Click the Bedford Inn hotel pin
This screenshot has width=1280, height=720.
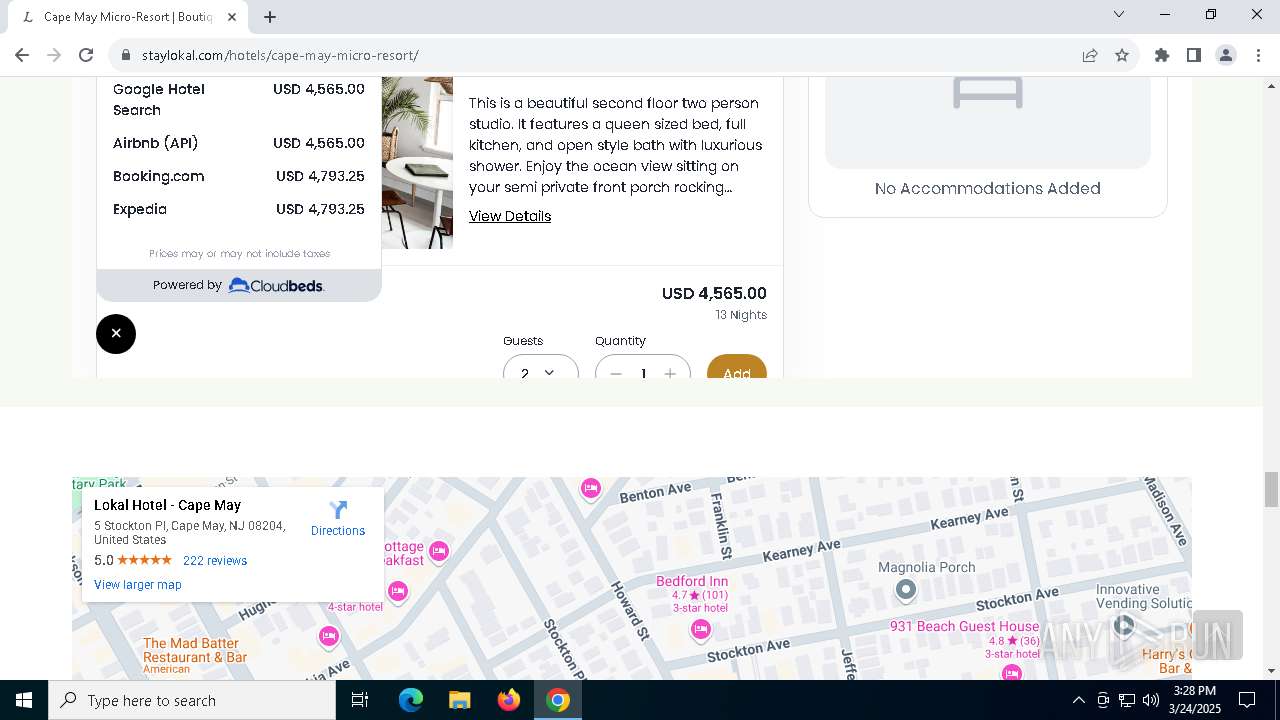[701, 629]
